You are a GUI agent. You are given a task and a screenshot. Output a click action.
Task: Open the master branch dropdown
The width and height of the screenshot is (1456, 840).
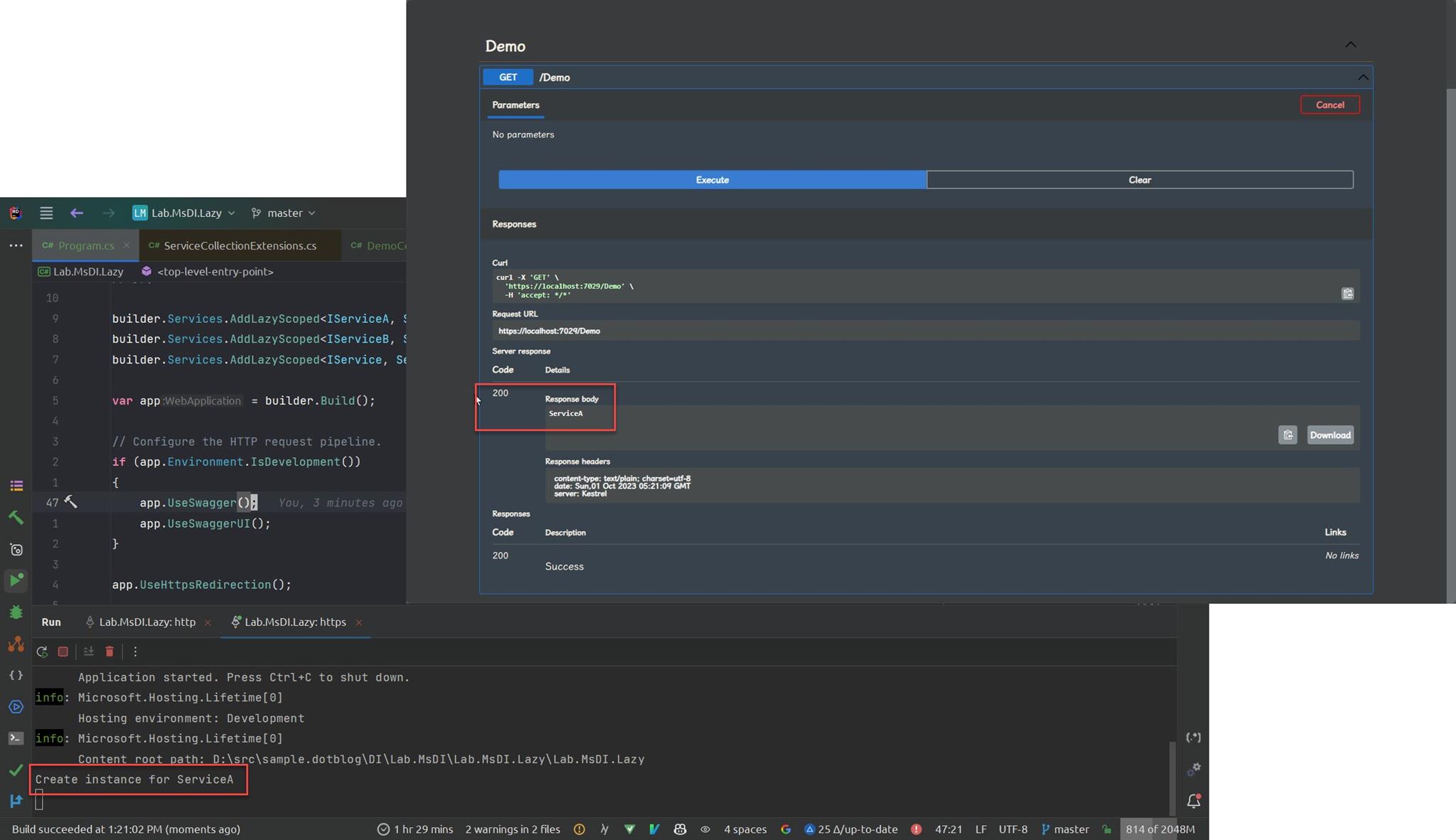282,213
